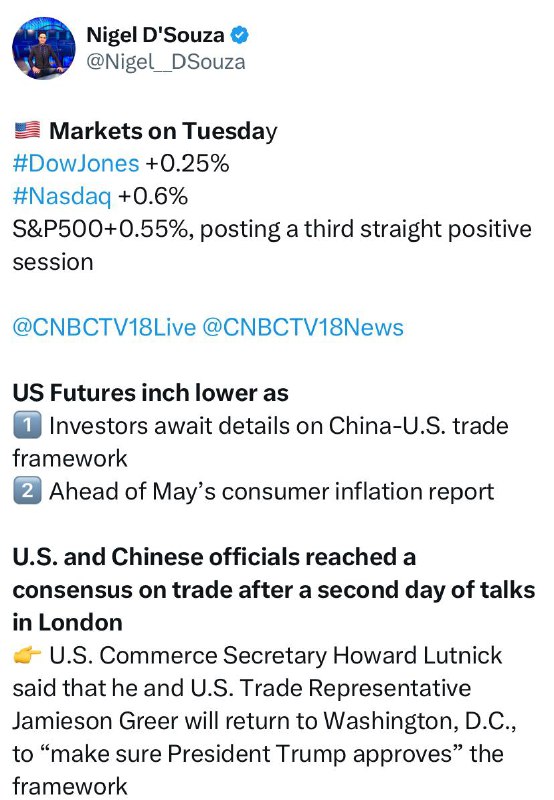Viewport: 554px width, 800px height.
Task: Click the number 1 keycap emoji
Action: pos(27,426)
